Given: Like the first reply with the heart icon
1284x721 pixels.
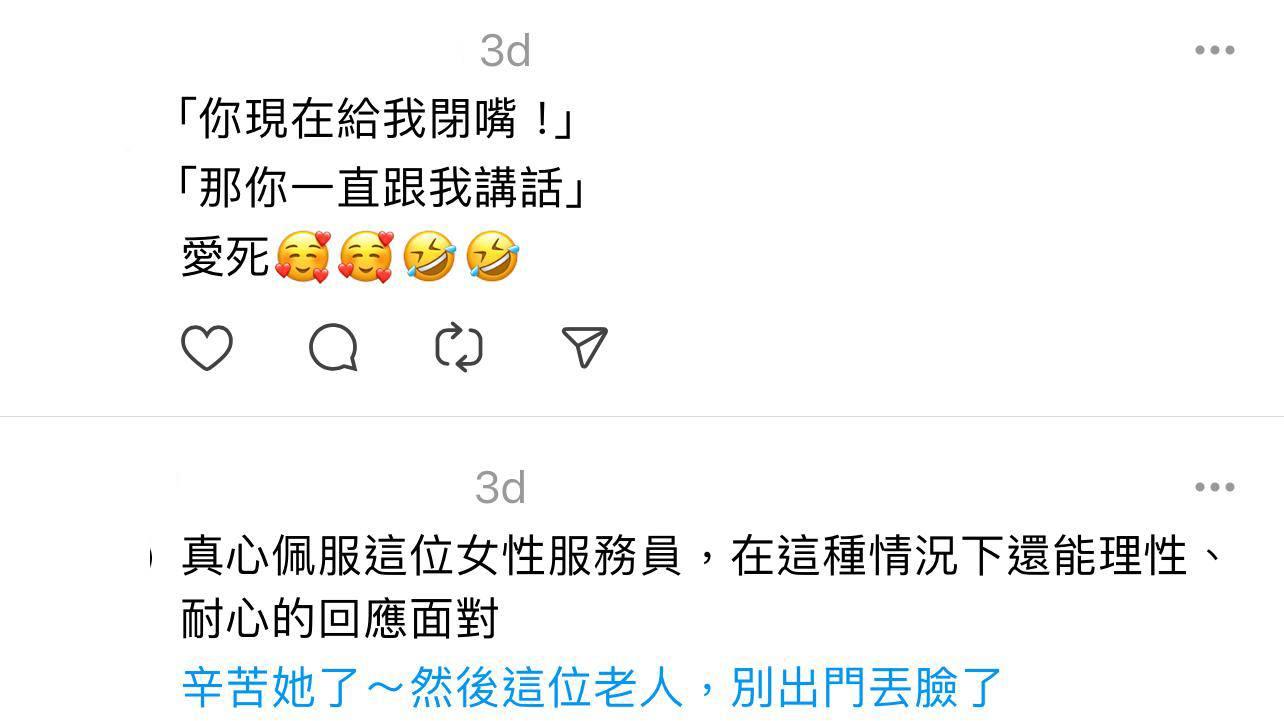Looking at the screenshot, I should [x=207, y=348].
